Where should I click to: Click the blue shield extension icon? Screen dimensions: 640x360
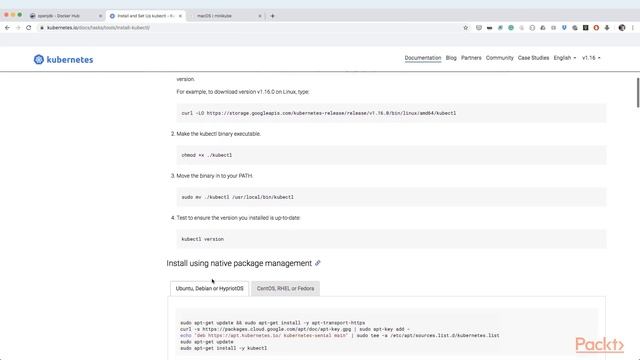coord(564,28)
